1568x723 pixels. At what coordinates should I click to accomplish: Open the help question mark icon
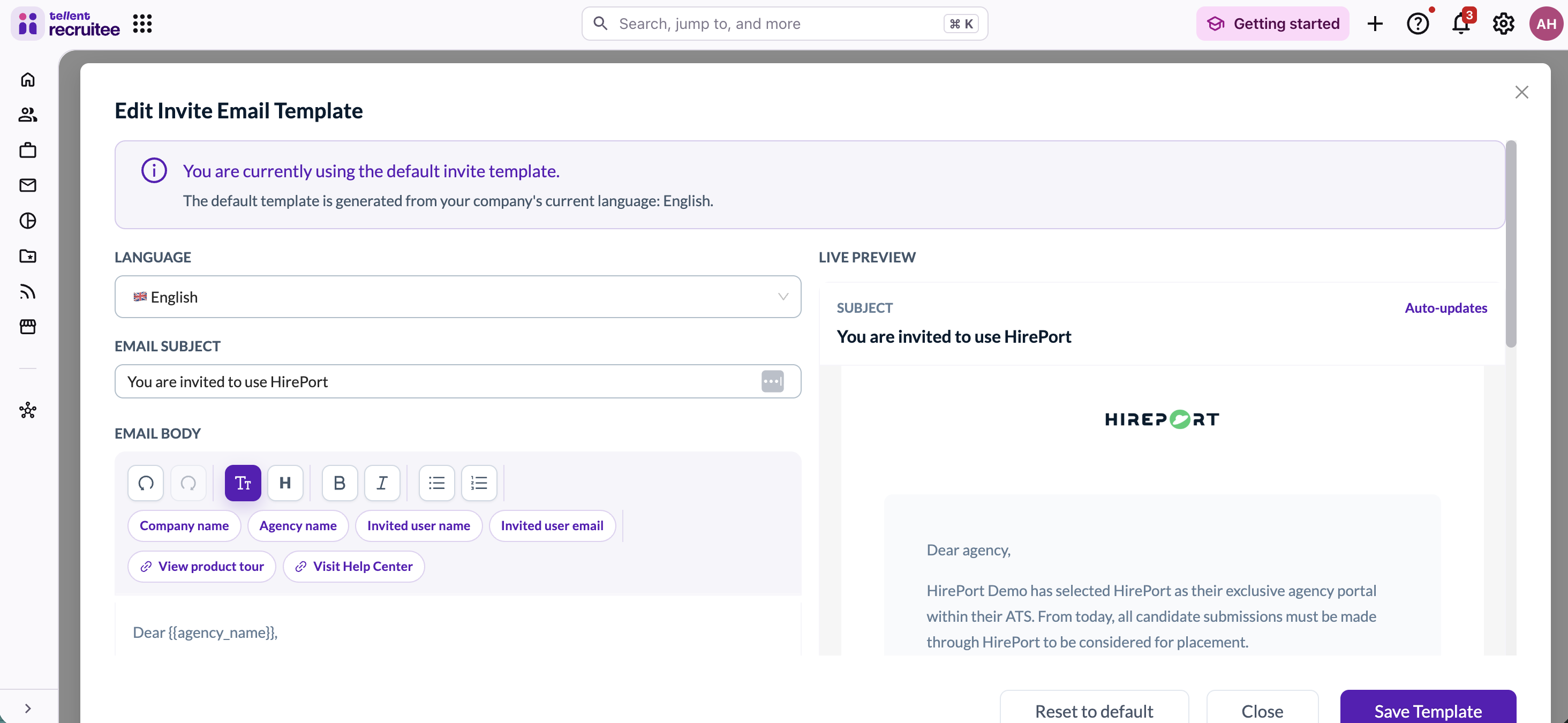click(1418, 24)
